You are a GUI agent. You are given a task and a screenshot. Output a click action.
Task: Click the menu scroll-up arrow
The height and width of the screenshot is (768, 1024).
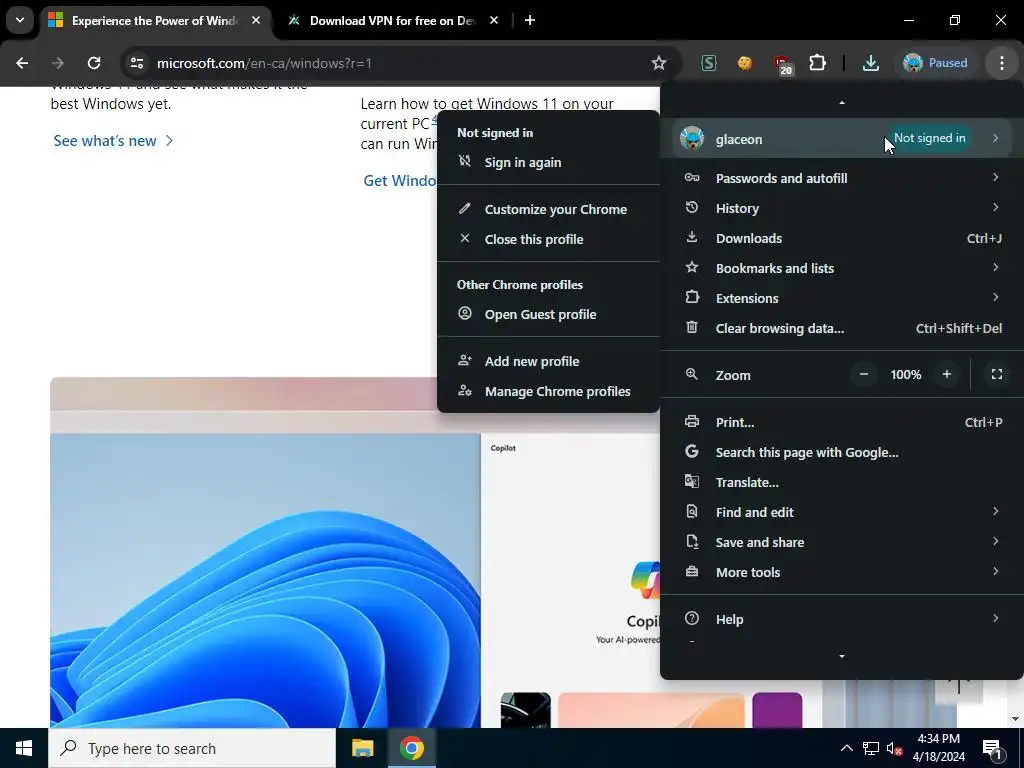(842, 103)
